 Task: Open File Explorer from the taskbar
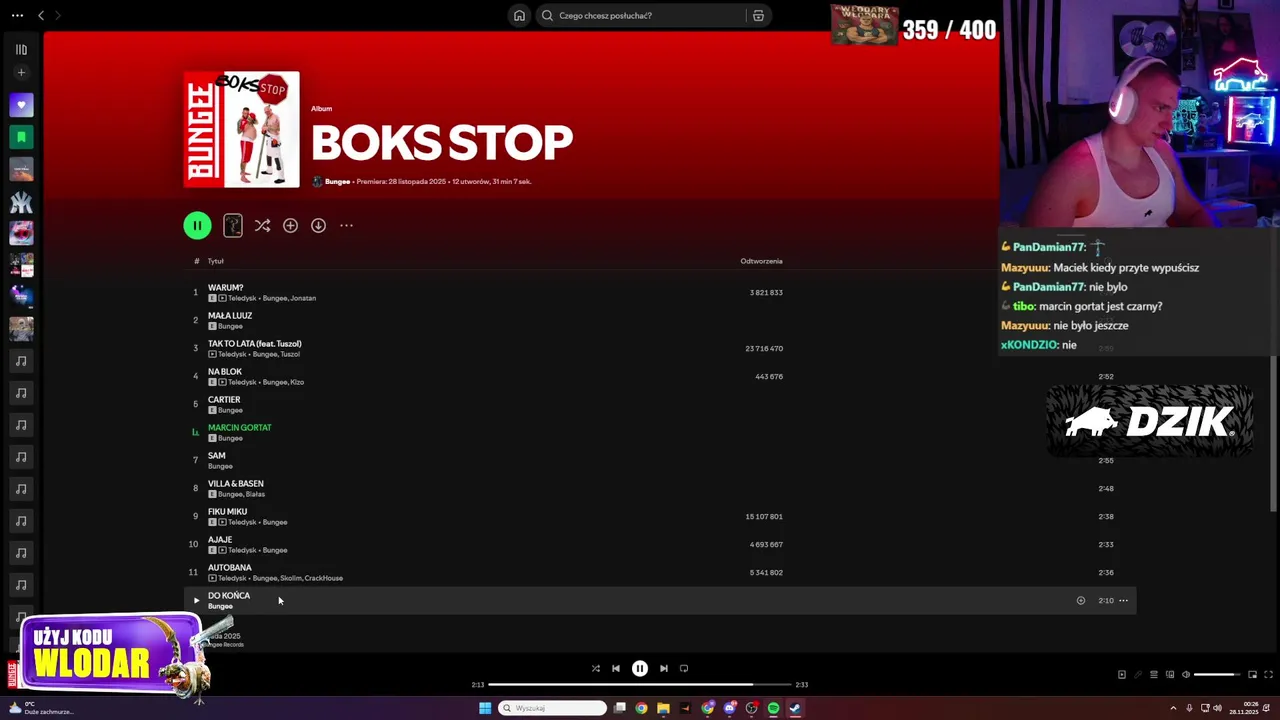tap(663, 708)
